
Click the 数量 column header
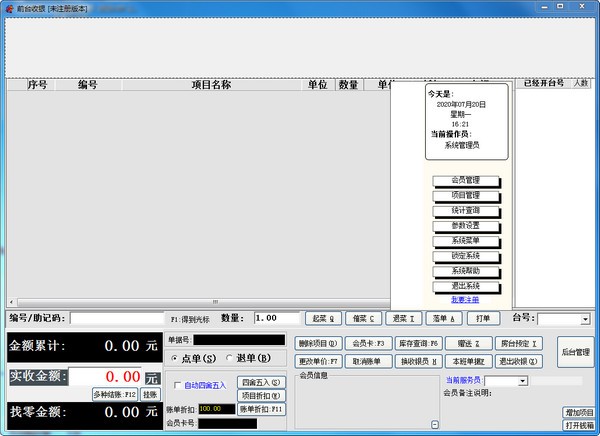click(x=348, y=85)
